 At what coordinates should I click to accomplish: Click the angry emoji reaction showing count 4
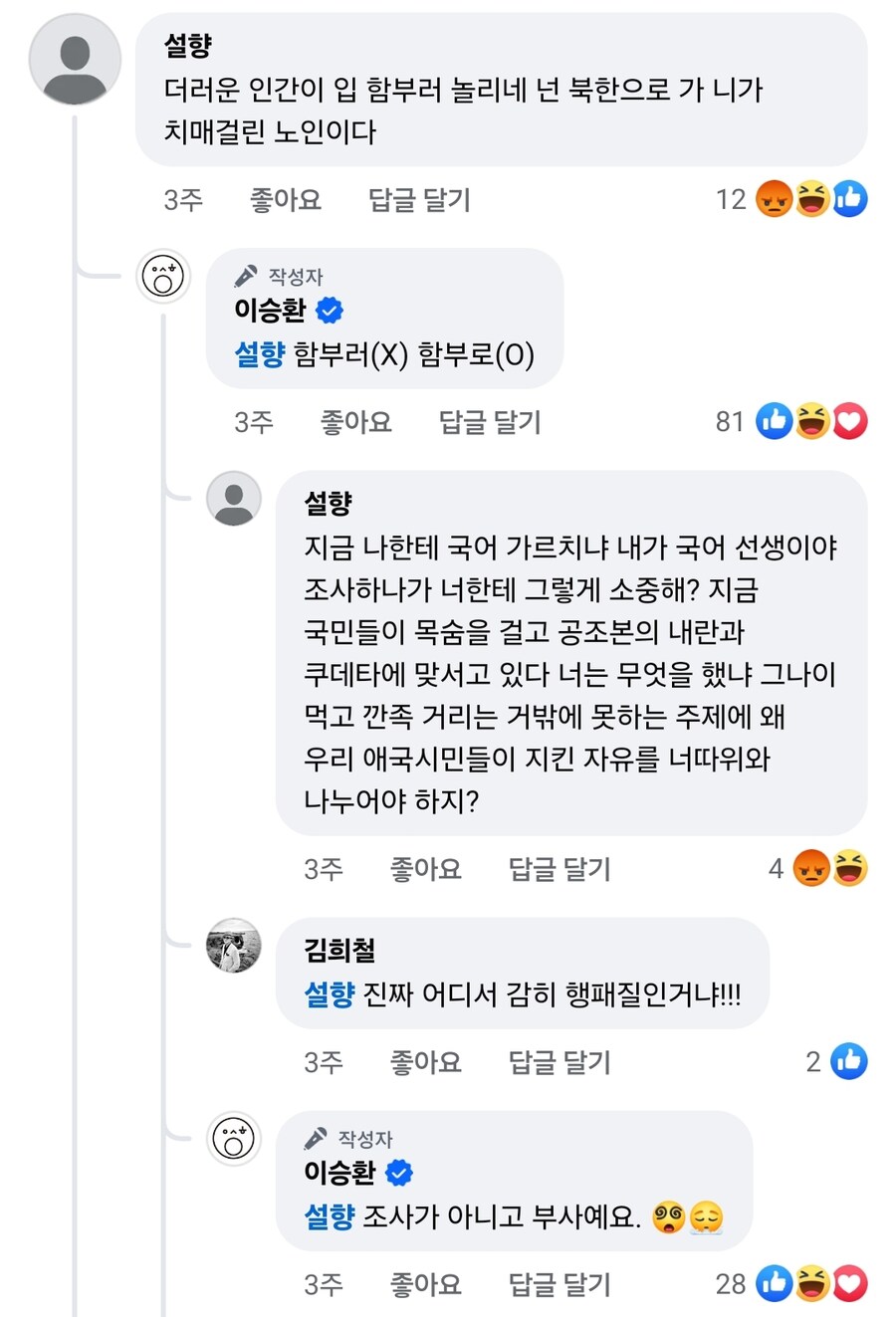[812, 868]
